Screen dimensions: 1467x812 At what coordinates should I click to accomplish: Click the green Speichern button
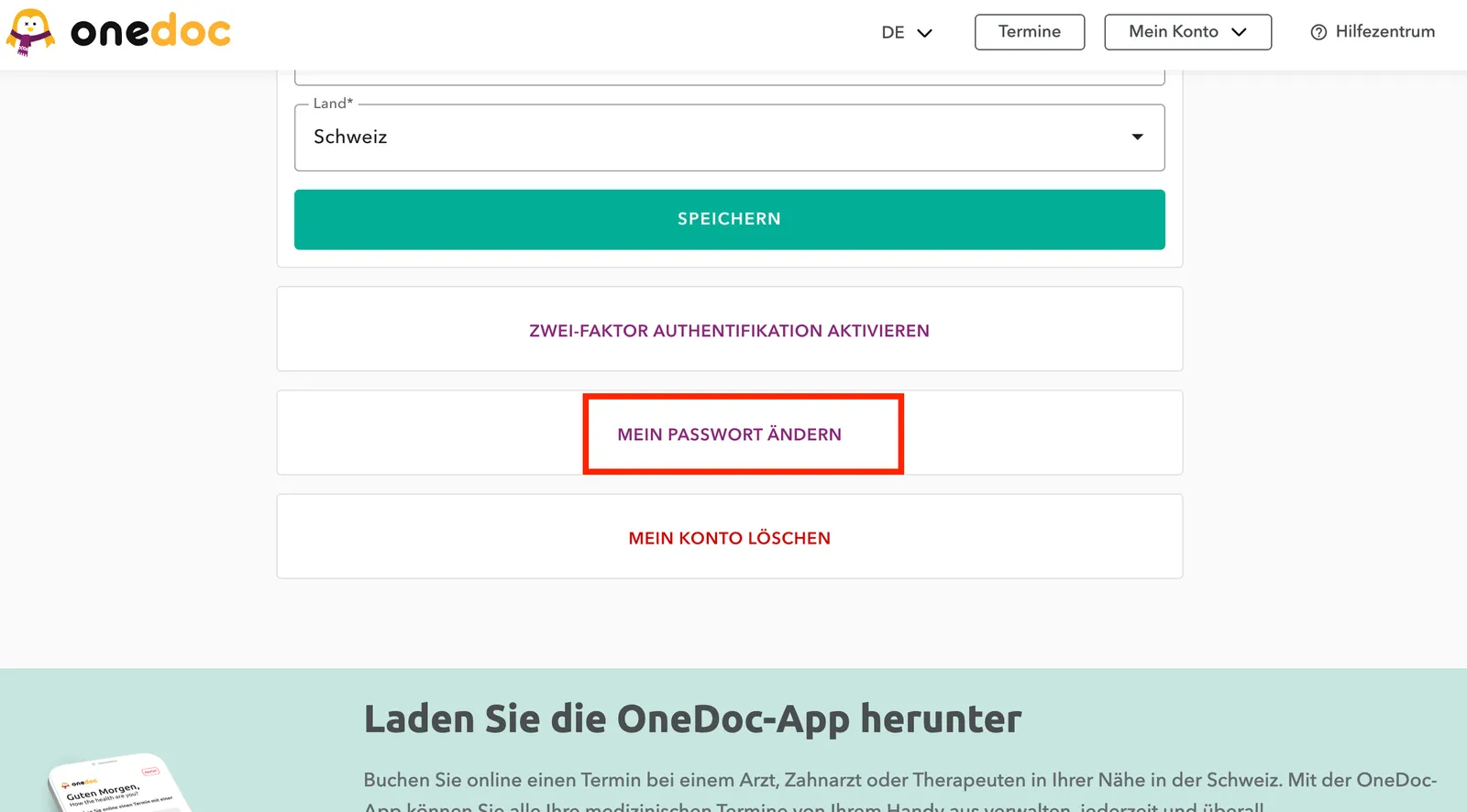coord(729,219)
